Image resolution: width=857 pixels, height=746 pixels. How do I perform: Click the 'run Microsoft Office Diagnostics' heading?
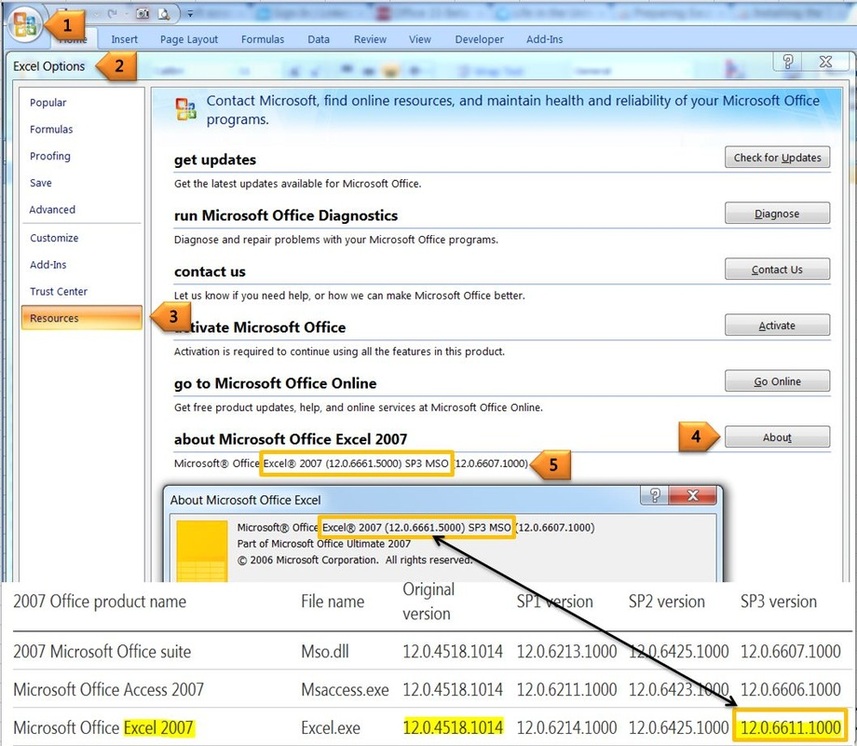point(286,216)
